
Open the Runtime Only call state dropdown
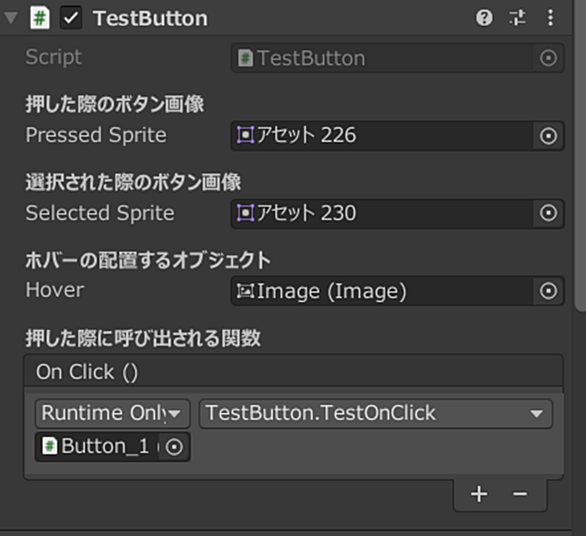112,413
